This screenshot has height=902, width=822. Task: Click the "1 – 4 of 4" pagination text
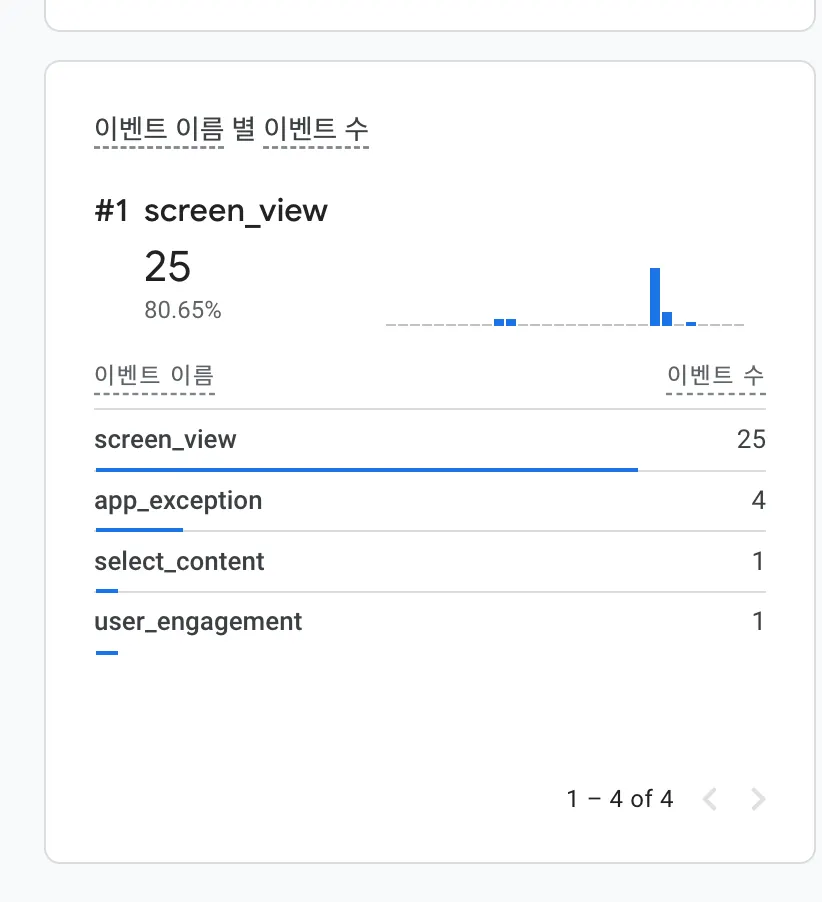620,799
